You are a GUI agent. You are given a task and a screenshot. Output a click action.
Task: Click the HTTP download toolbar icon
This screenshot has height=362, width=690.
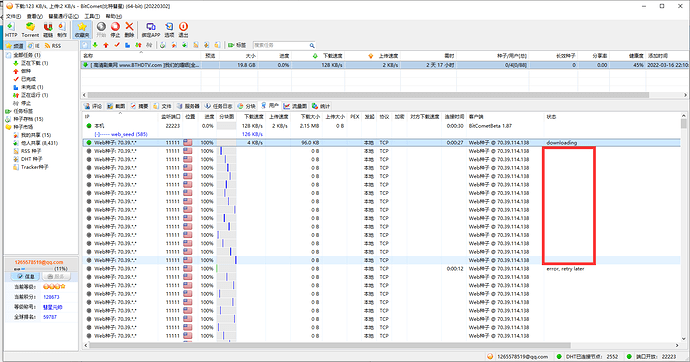click(x=11, y=29)
